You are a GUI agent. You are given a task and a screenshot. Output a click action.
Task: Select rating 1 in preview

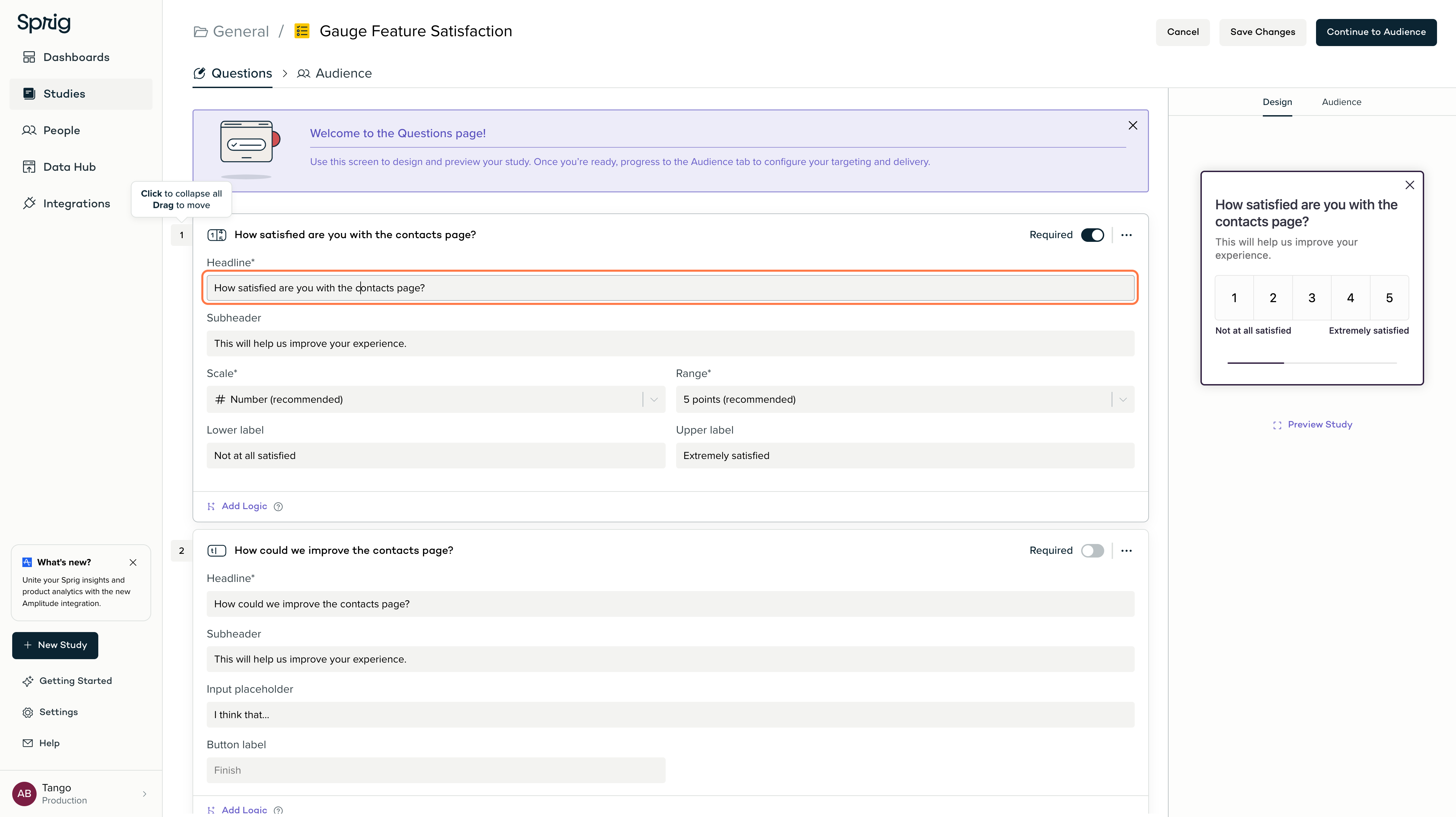coord(1234,298)
